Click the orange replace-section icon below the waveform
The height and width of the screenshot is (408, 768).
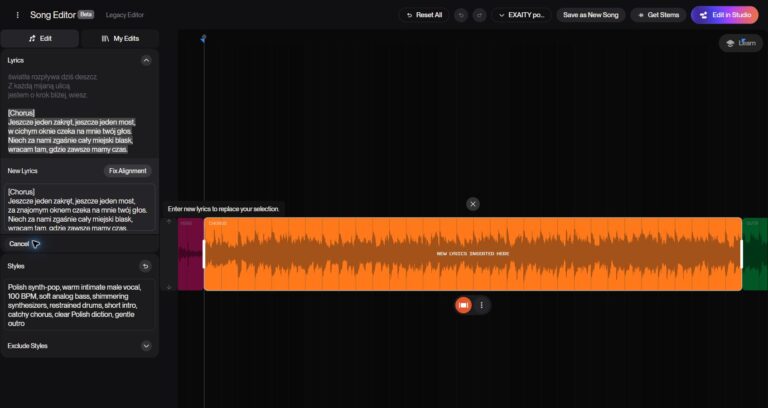click(463, 305)
